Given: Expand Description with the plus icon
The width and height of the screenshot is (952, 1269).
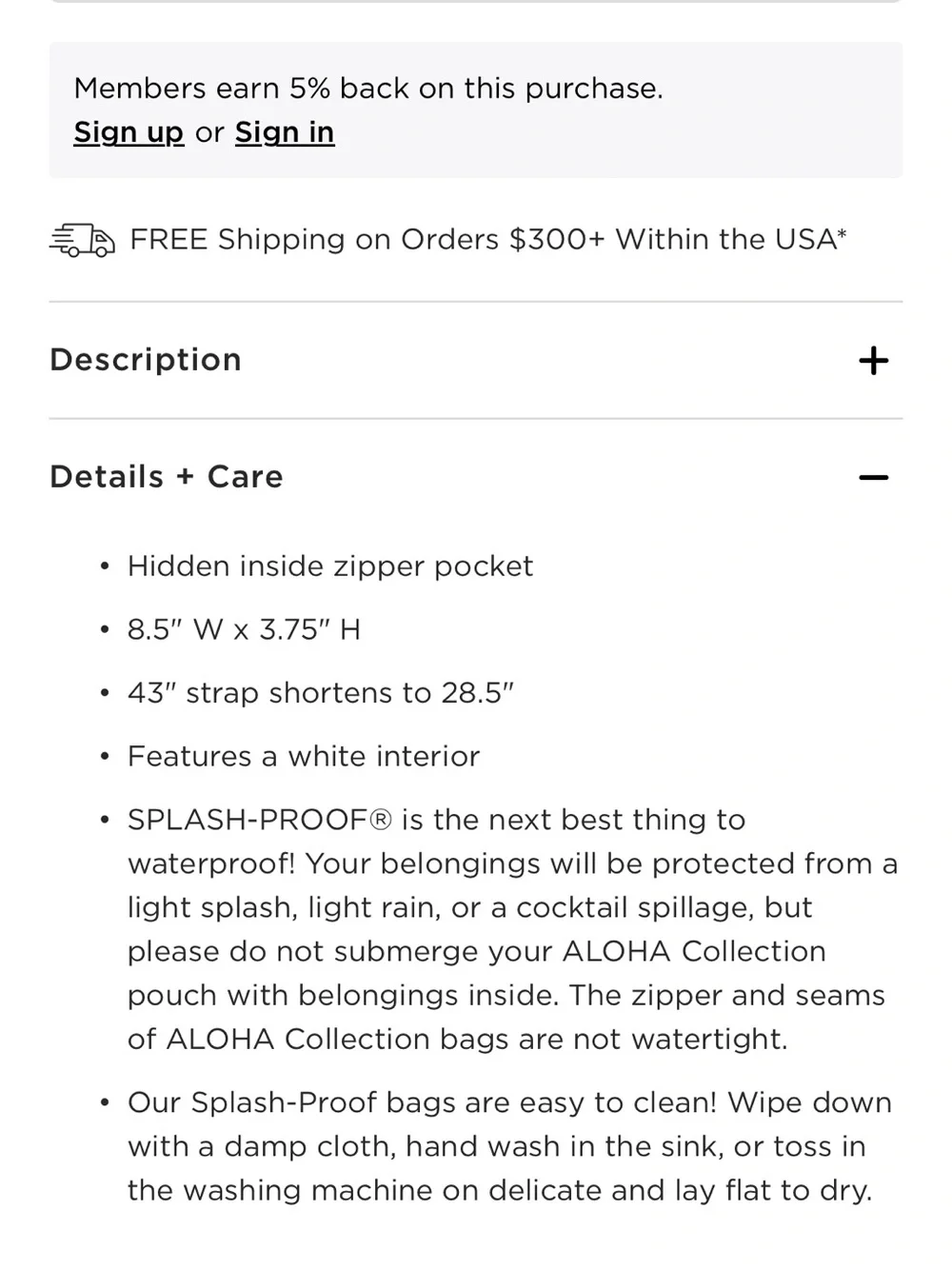Looking at the screenshot, I should [873, 361].
